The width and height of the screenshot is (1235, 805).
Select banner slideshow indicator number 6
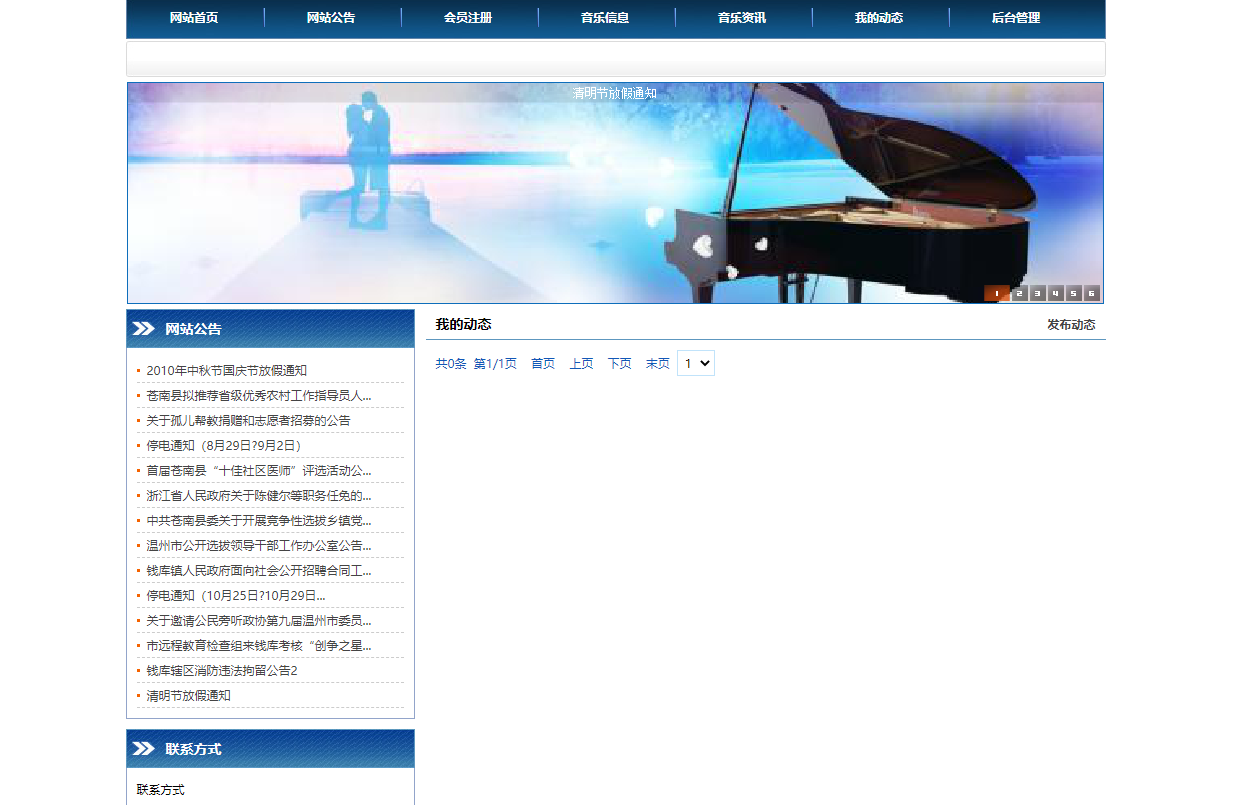(x=1091, y=294)
